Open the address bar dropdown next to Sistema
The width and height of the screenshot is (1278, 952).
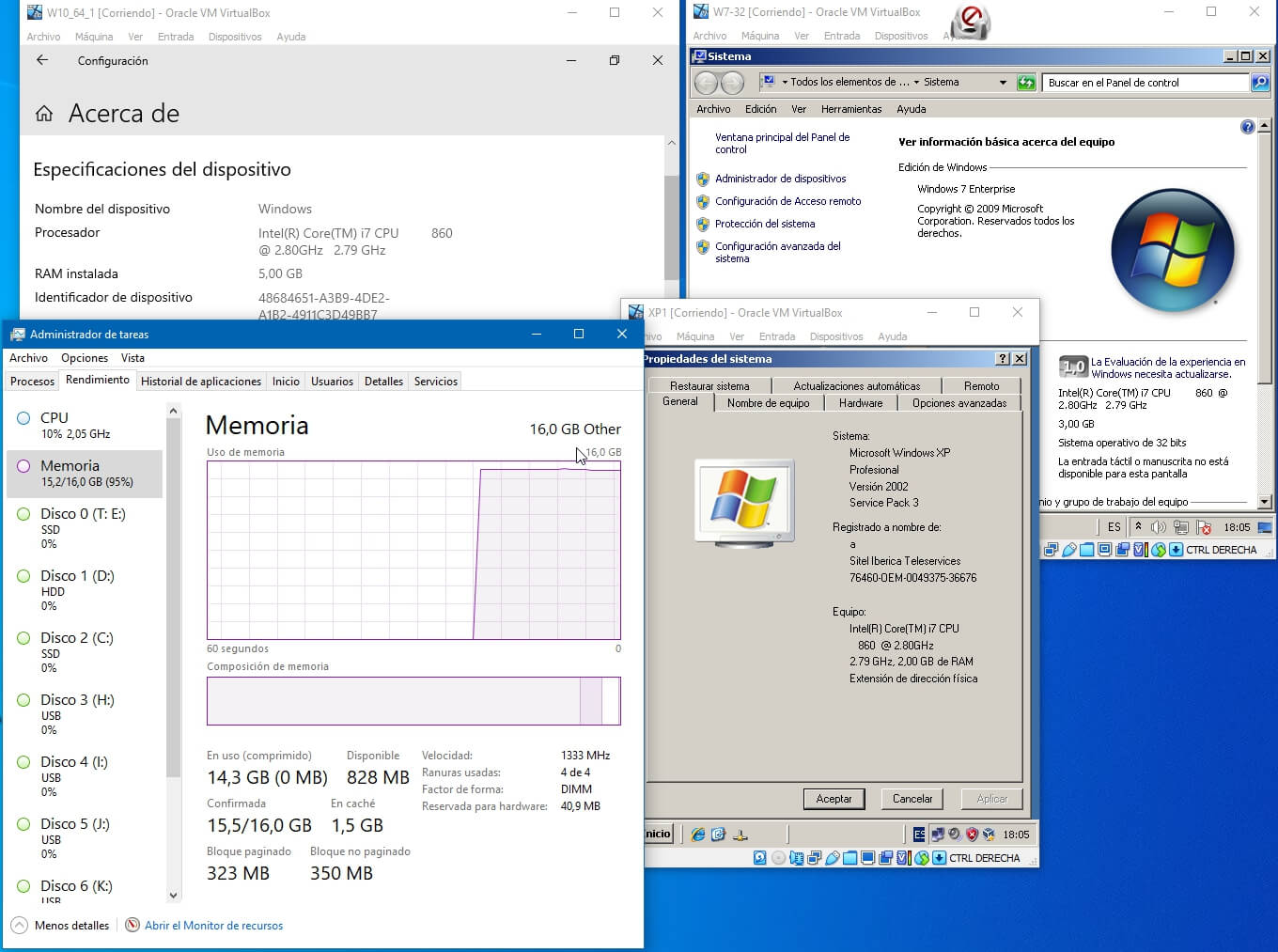pos(1003,83)
